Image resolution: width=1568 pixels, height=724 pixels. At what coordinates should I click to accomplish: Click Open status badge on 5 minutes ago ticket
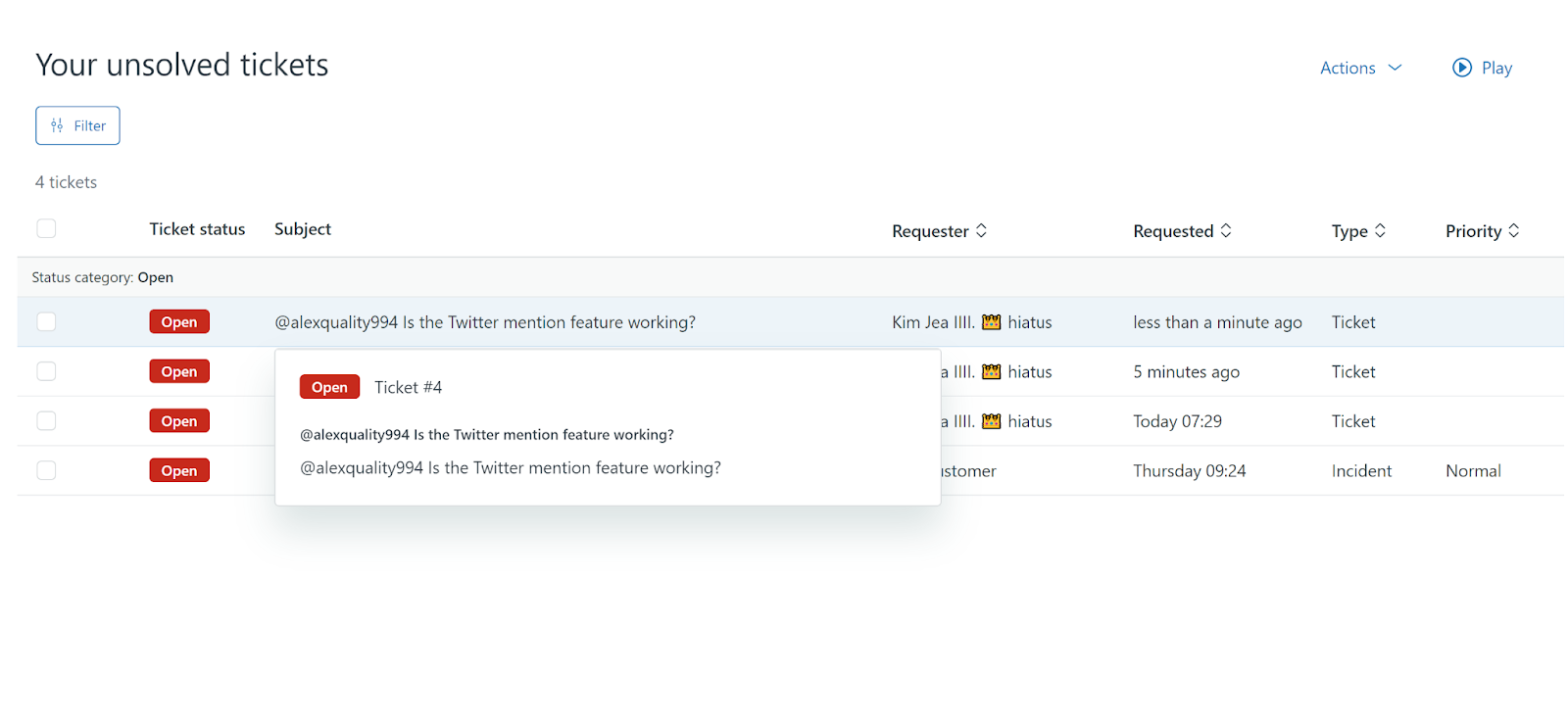179,371
